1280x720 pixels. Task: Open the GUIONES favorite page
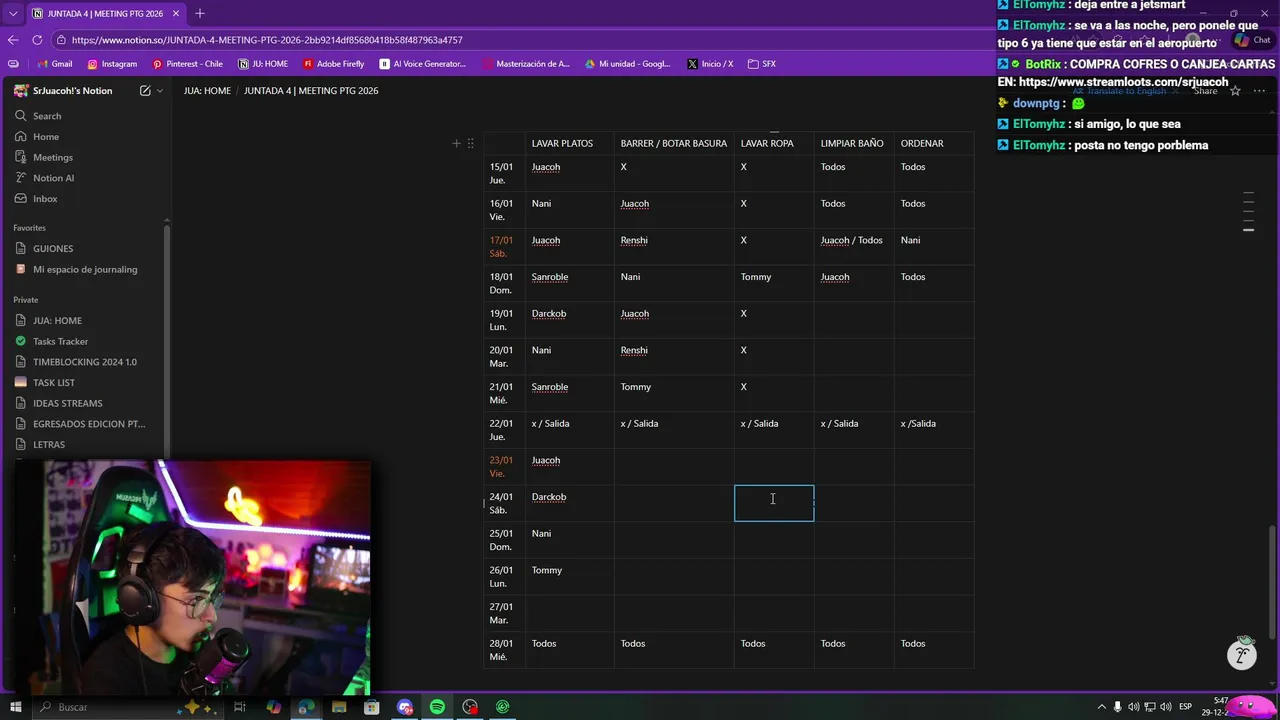52,249
